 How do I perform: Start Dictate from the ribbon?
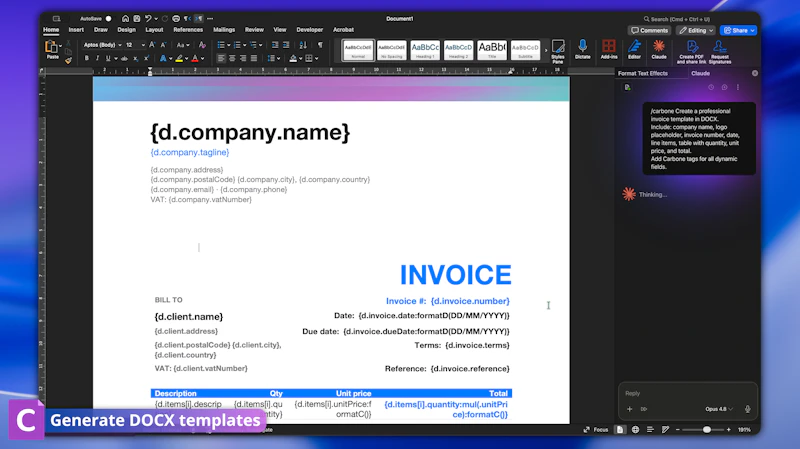click(582, 50)
